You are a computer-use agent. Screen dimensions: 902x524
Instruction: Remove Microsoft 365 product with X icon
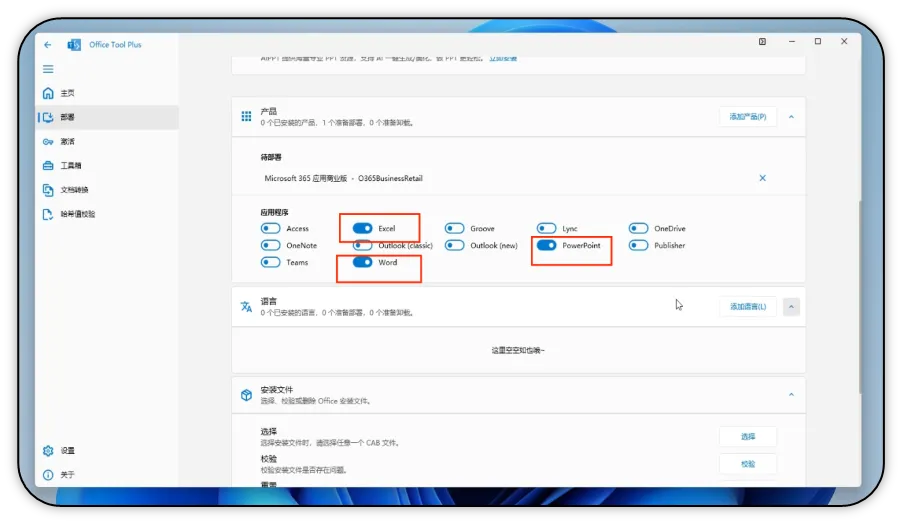click(762, 178)
